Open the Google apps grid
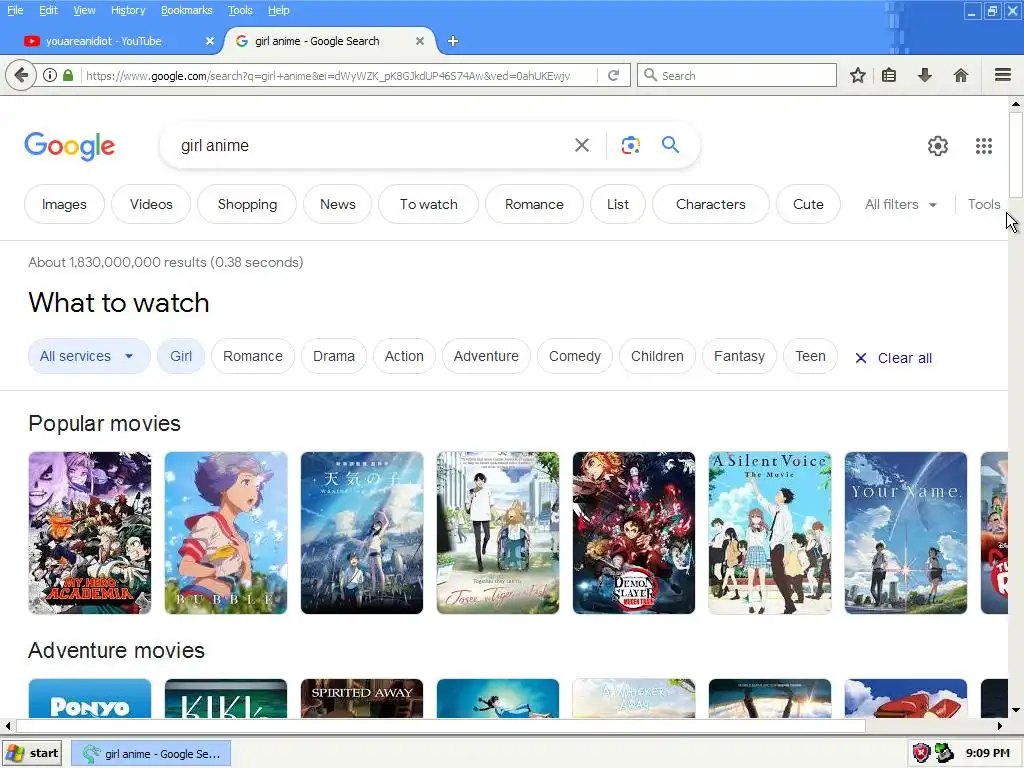1024x768 pixels. click(984, 146)
